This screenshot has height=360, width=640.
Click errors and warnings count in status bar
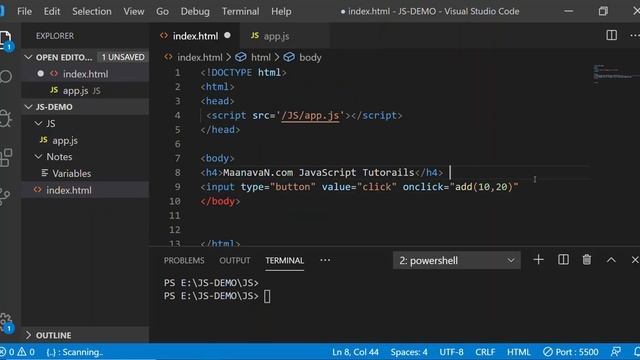(17, 352)
